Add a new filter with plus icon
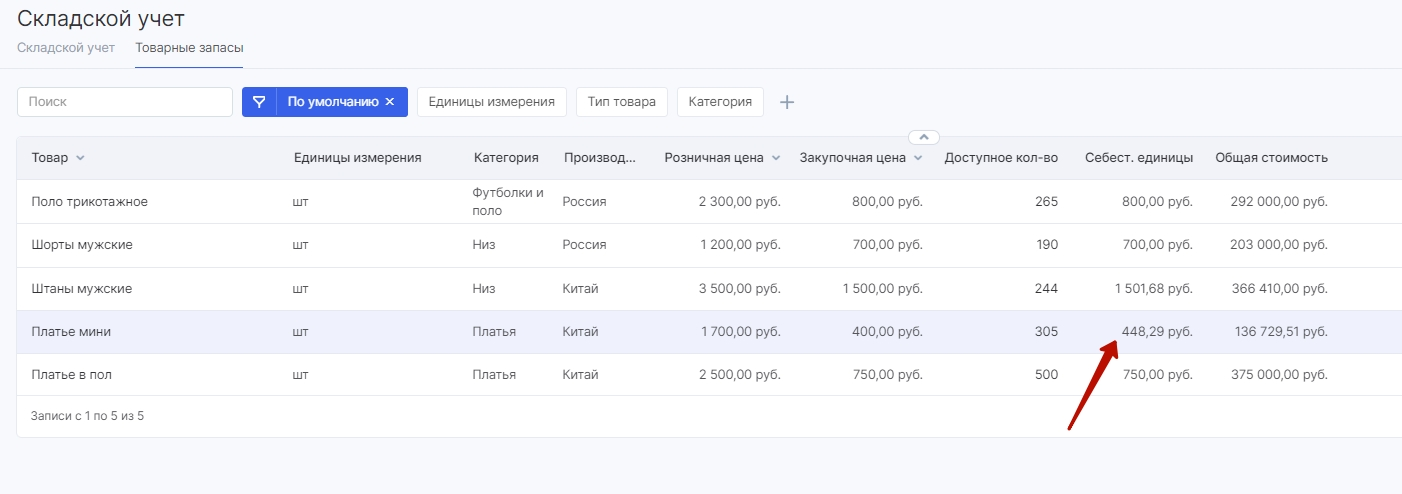This screenshot has height=494, width=1402. (787, 102)
